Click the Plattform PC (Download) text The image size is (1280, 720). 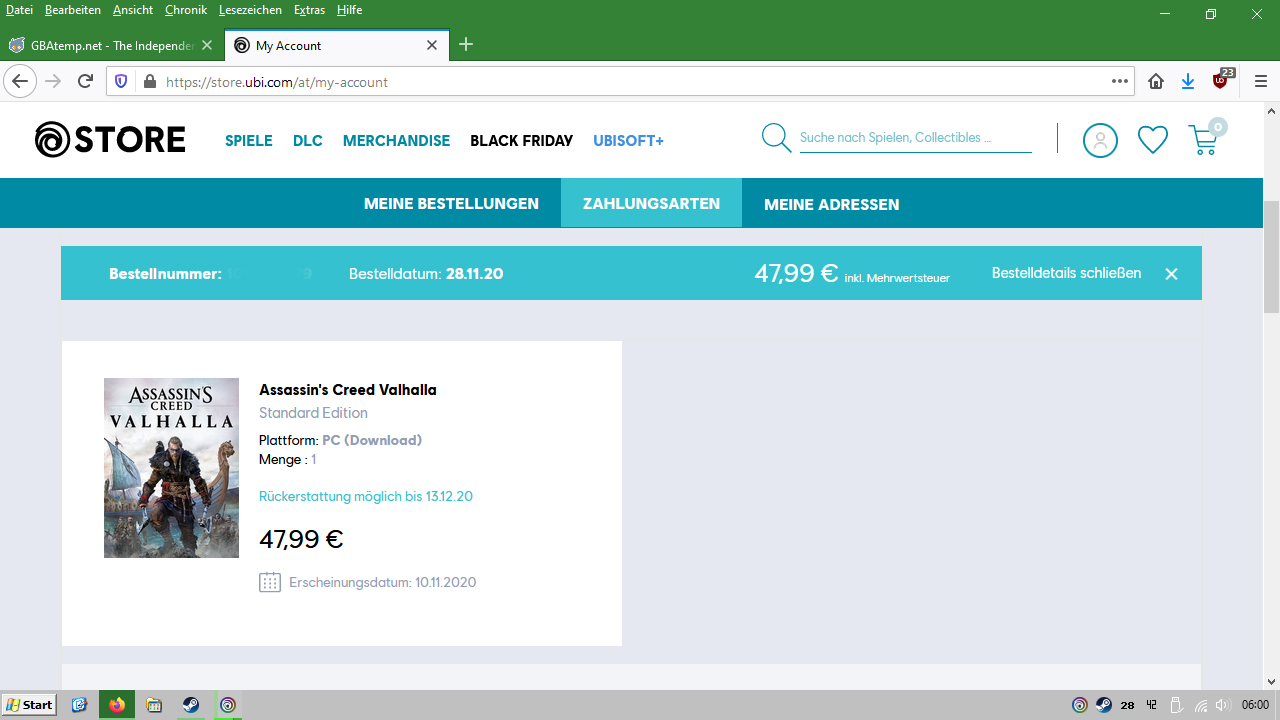pyautogui.click(x=340, y=440)
